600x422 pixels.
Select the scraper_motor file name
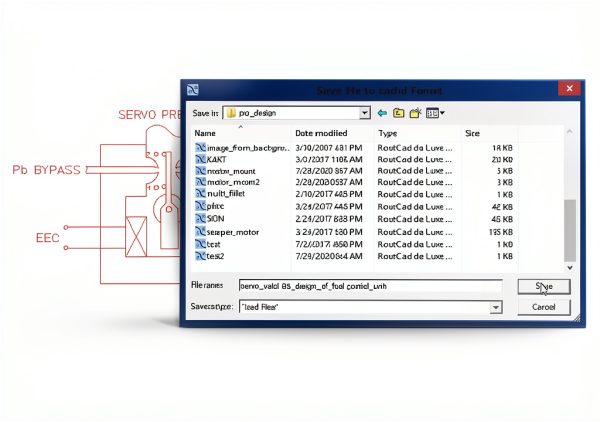pyautogui.click(x=233, y=232)
